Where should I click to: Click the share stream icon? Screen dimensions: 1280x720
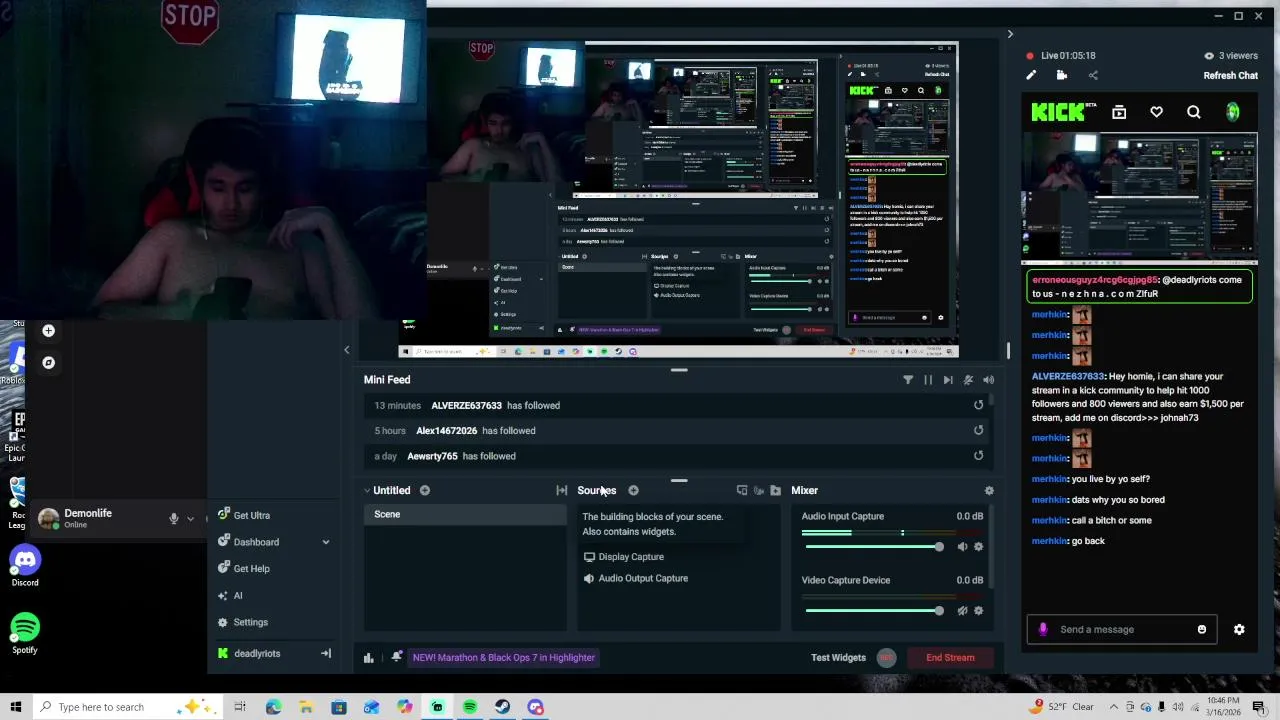(1093, 75)
